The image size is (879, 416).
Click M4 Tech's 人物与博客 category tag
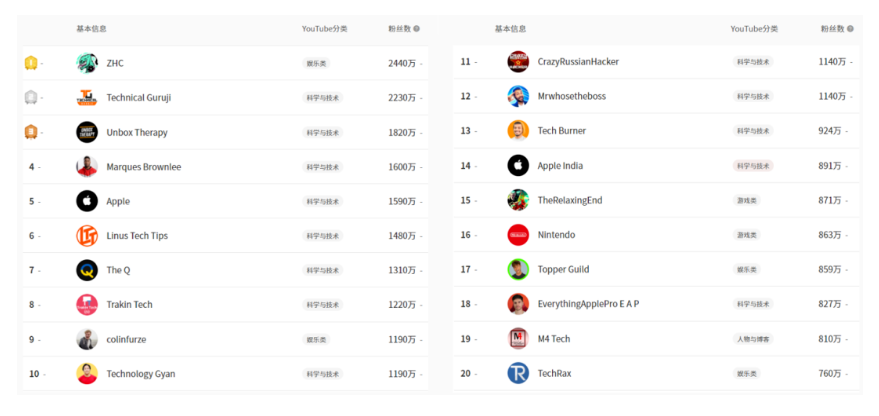(753, 339)
